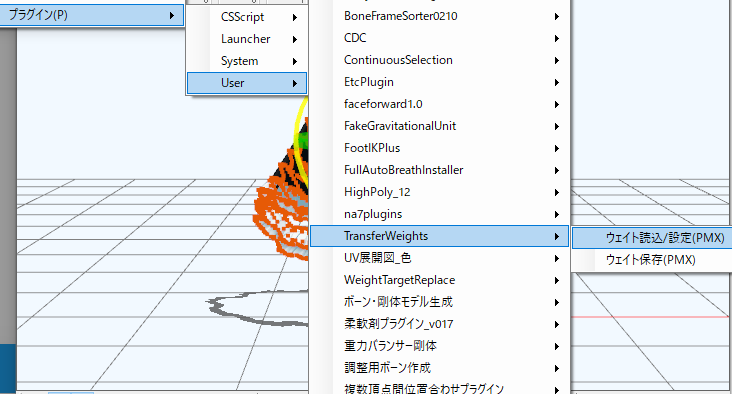732x394 pixels.
Task: Open BoneFrameSorter0210 plugin entry
Action: (439, 16)
